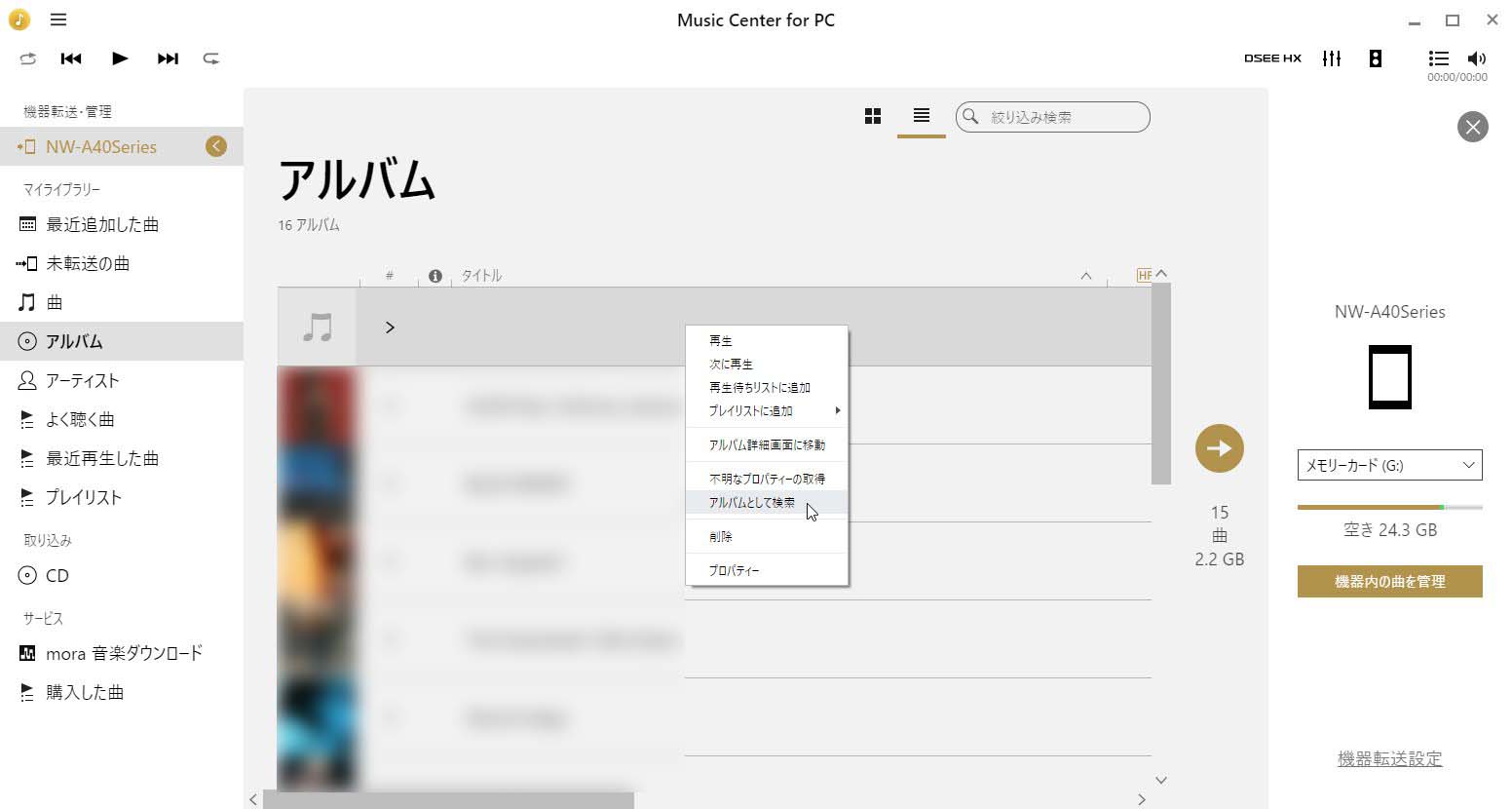Open プレイリスト in sidebar
This screenshot has width=1512, height=809.
[x=122, y=497]
